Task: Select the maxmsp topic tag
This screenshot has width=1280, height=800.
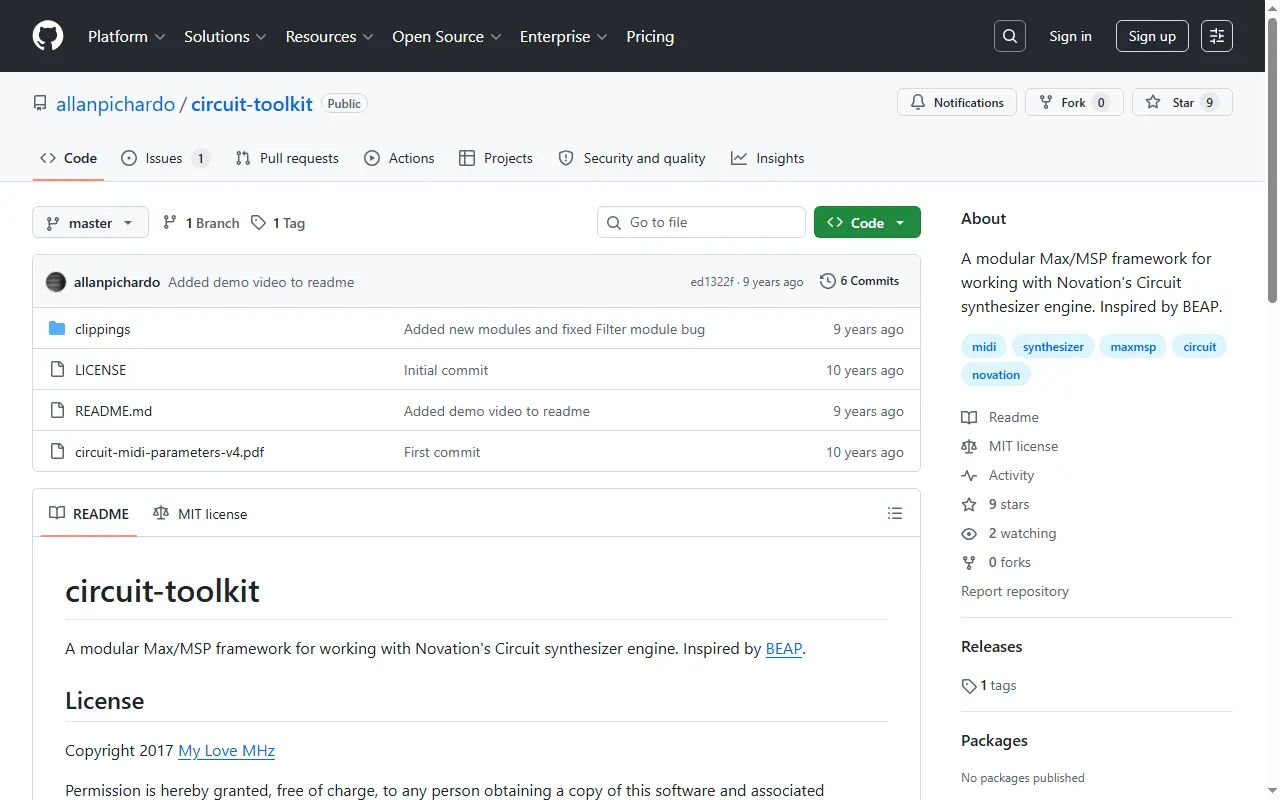Action: (1133, 347)
